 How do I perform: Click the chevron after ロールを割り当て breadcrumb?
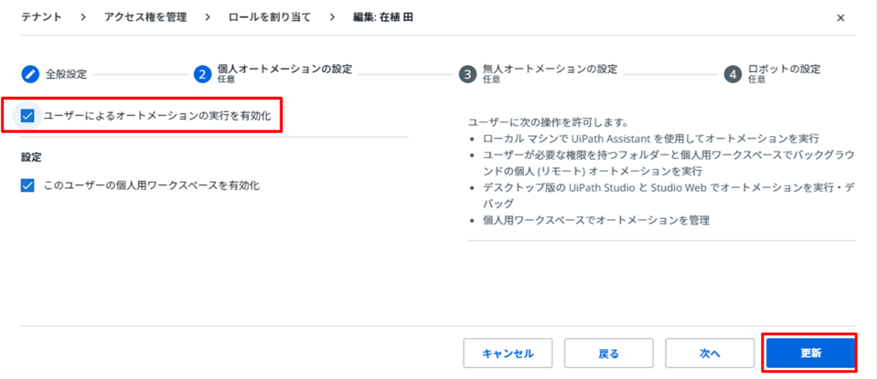coord(332,17)
